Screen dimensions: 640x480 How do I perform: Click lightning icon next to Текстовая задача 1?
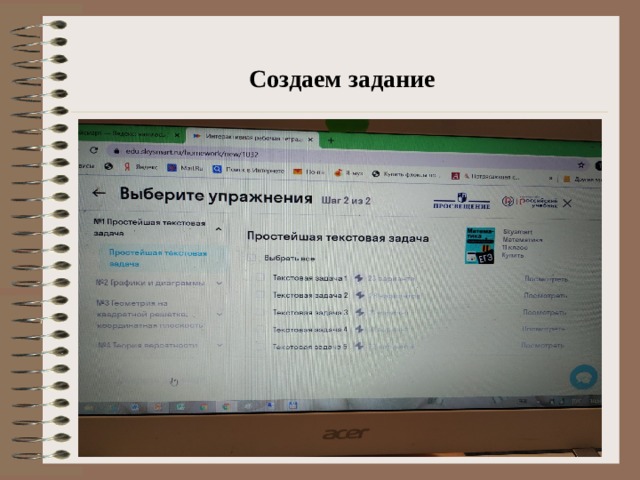[359, 278]
